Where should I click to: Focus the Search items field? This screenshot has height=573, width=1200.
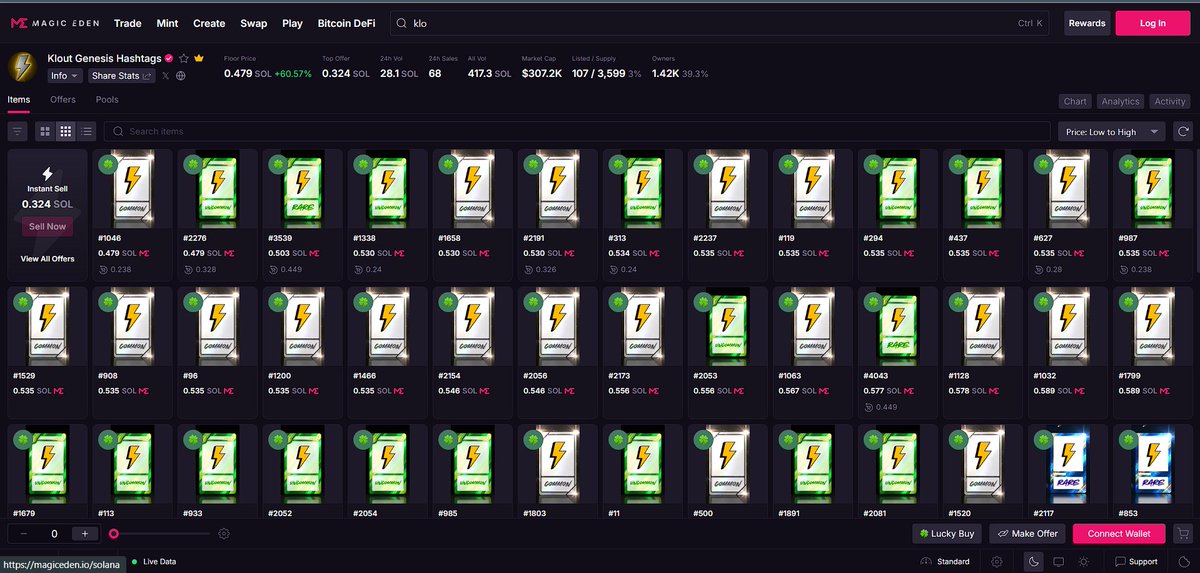tap(577, 131)
